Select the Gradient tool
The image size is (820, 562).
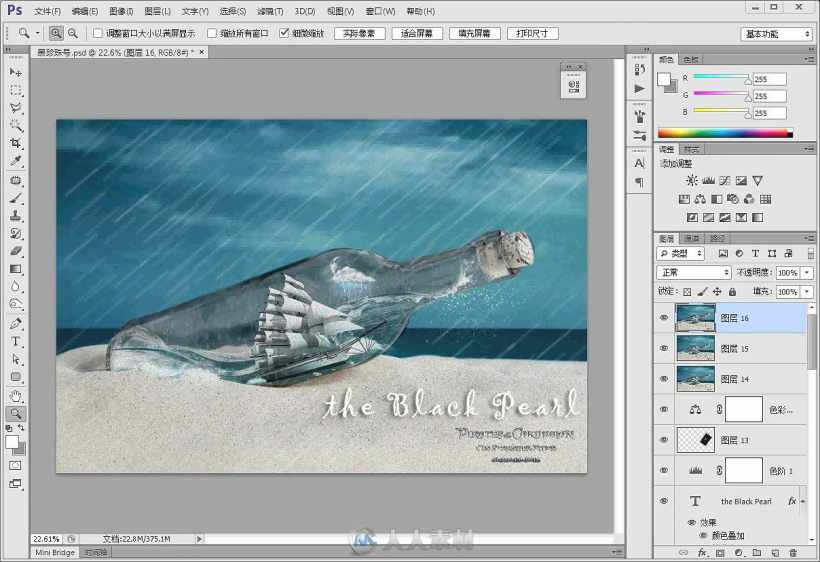point(16,269)
